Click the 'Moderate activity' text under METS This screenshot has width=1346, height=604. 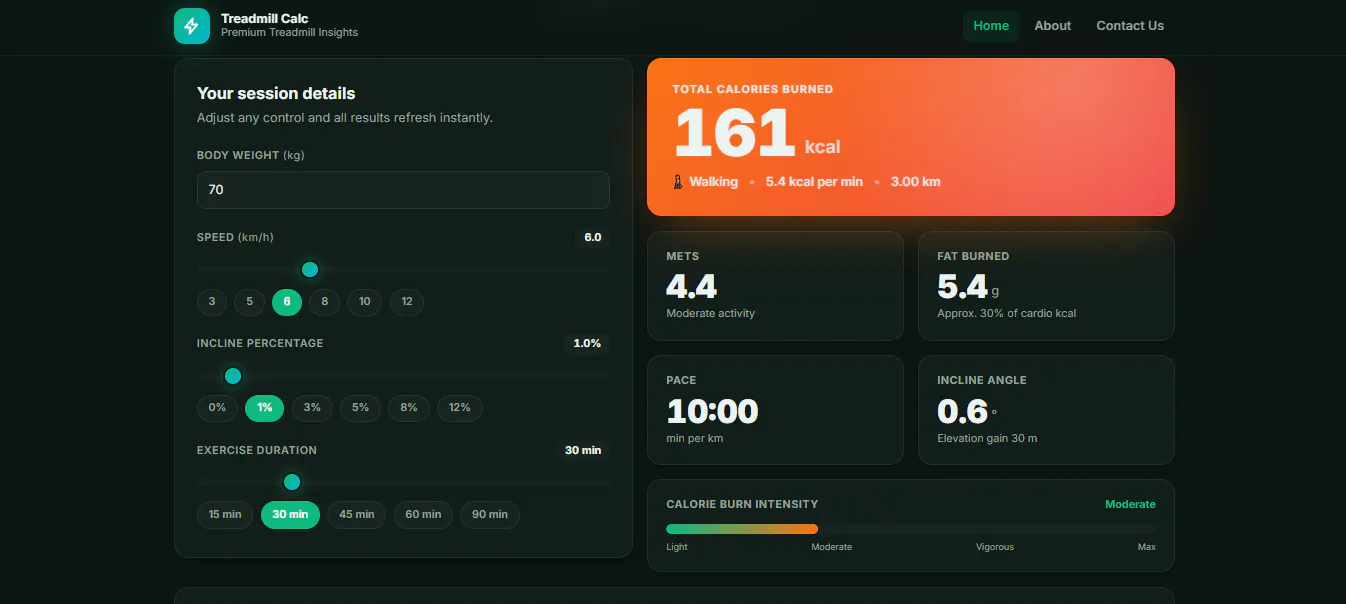(710, 313)
